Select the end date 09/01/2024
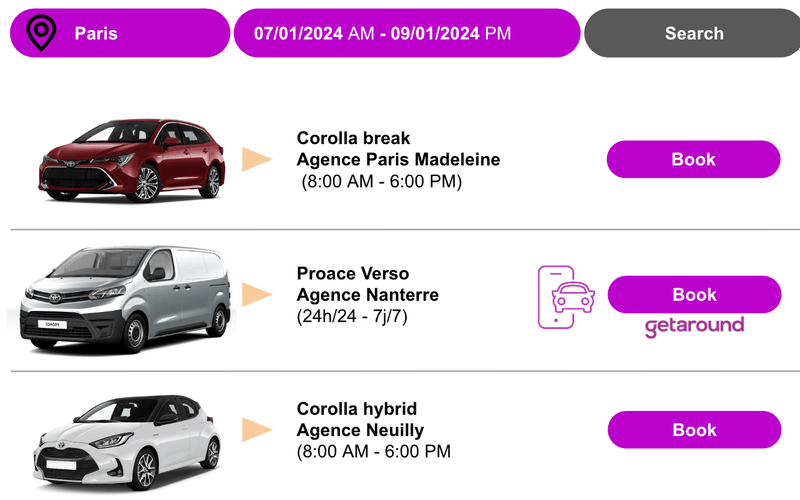Viewport: 800px width, 500px height. point(436,33)
